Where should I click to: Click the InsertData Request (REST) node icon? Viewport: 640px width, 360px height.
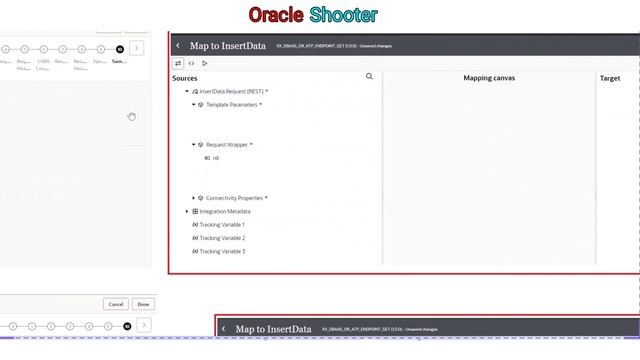pos(195,91)
